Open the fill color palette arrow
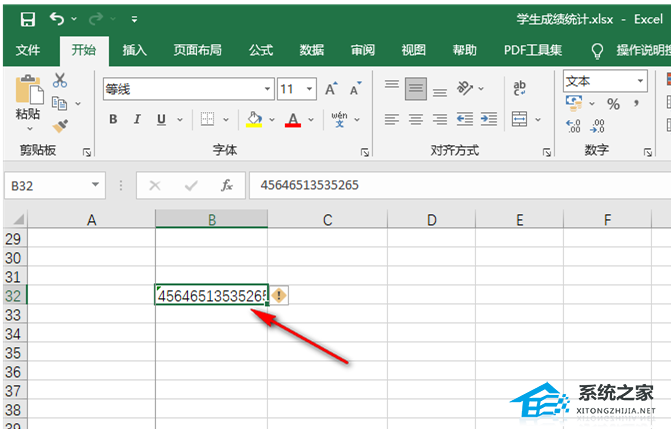The width and height of the screenshot is (671, 429). [272, 119]
